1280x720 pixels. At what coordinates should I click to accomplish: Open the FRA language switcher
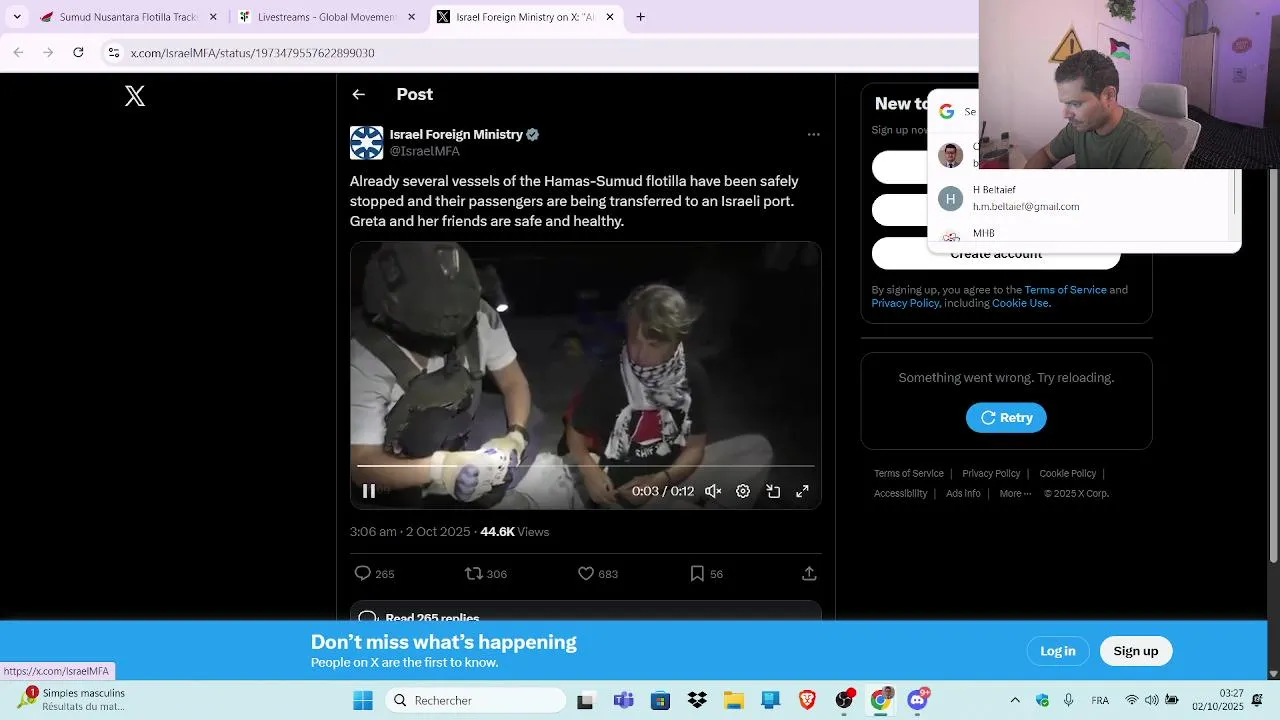click(x=1100, y=701)
